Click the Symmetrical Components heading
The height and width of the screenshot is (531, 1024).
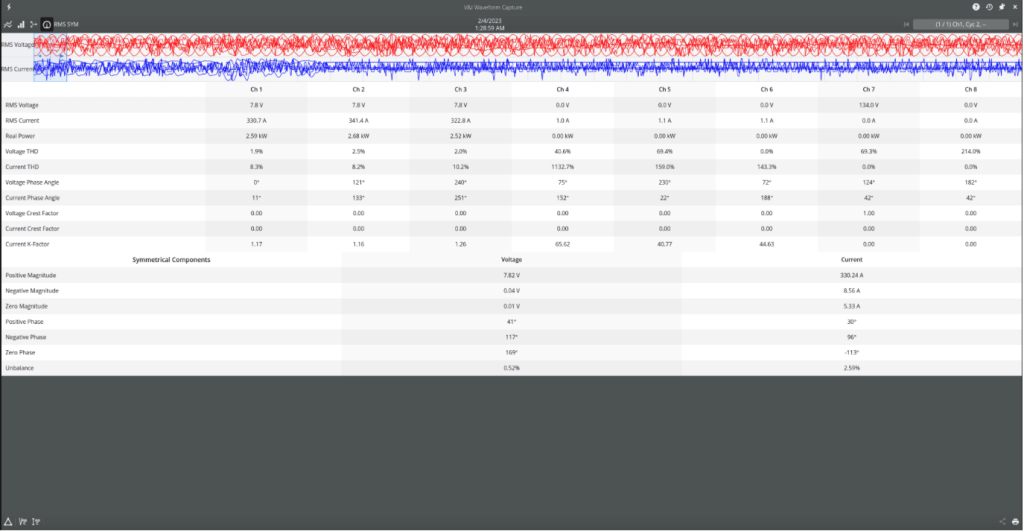click(171, 260)
